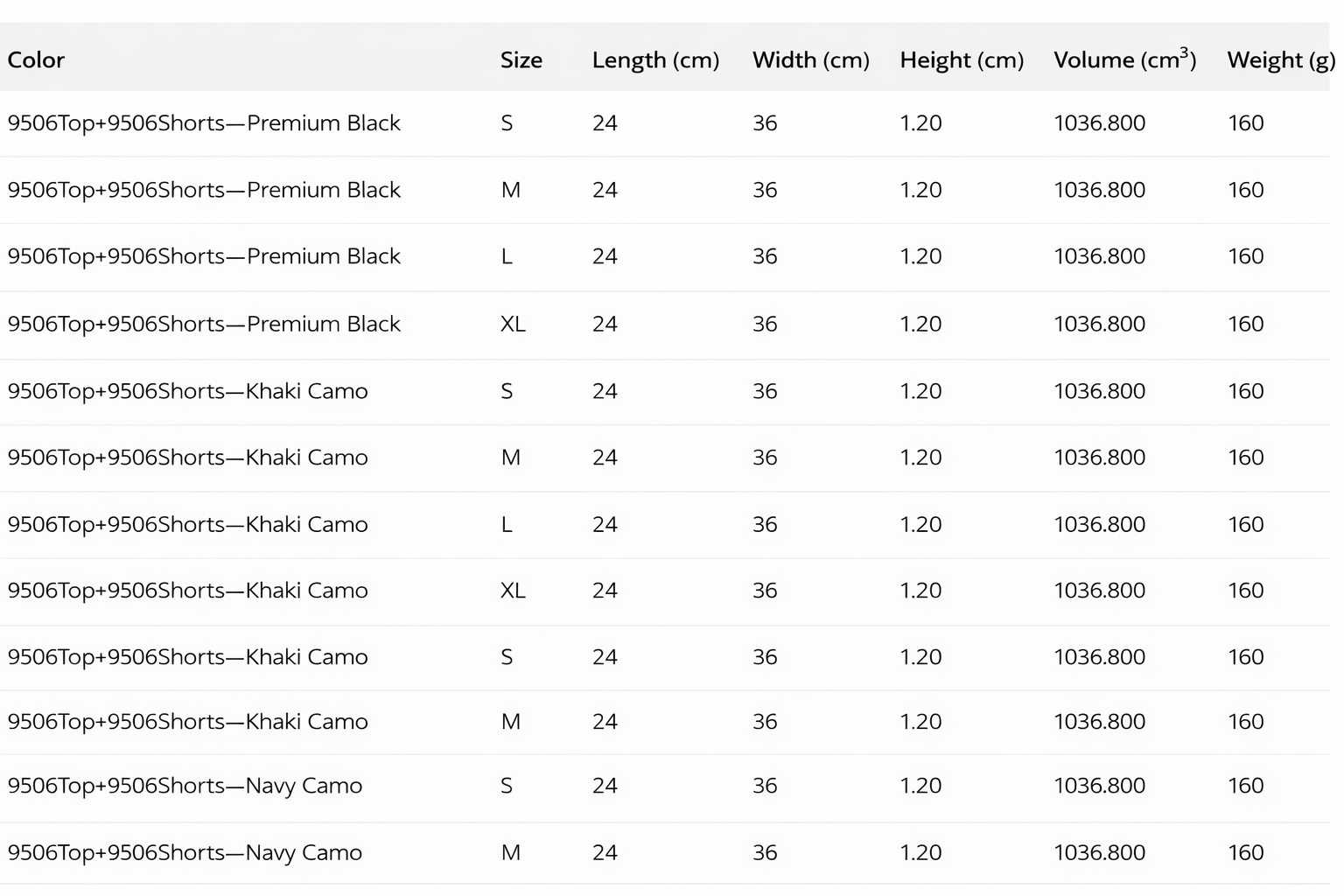Select the Height (cm) column header
Viewport: 1344px width, 896px height.
(x=961, y=60)
